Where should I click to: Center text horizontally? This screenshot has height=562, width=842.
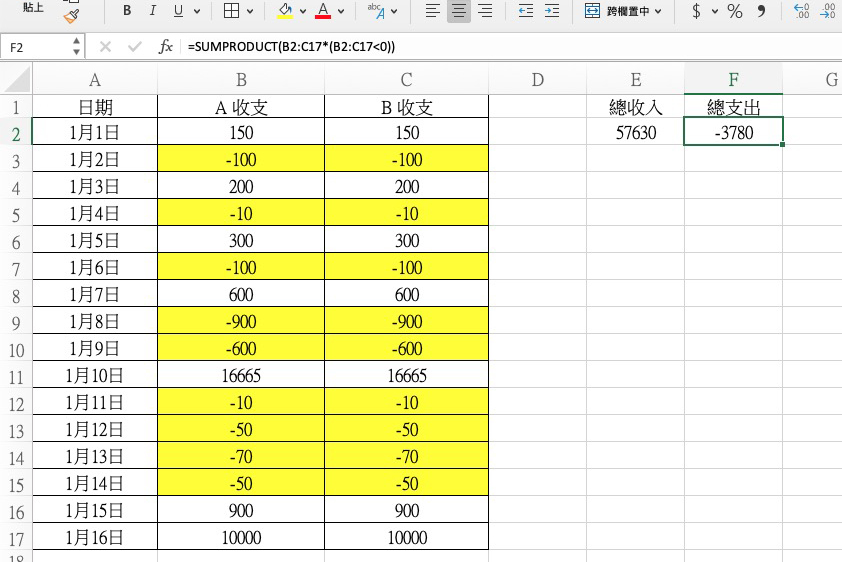pyautogui.click(x=459, y=10)
